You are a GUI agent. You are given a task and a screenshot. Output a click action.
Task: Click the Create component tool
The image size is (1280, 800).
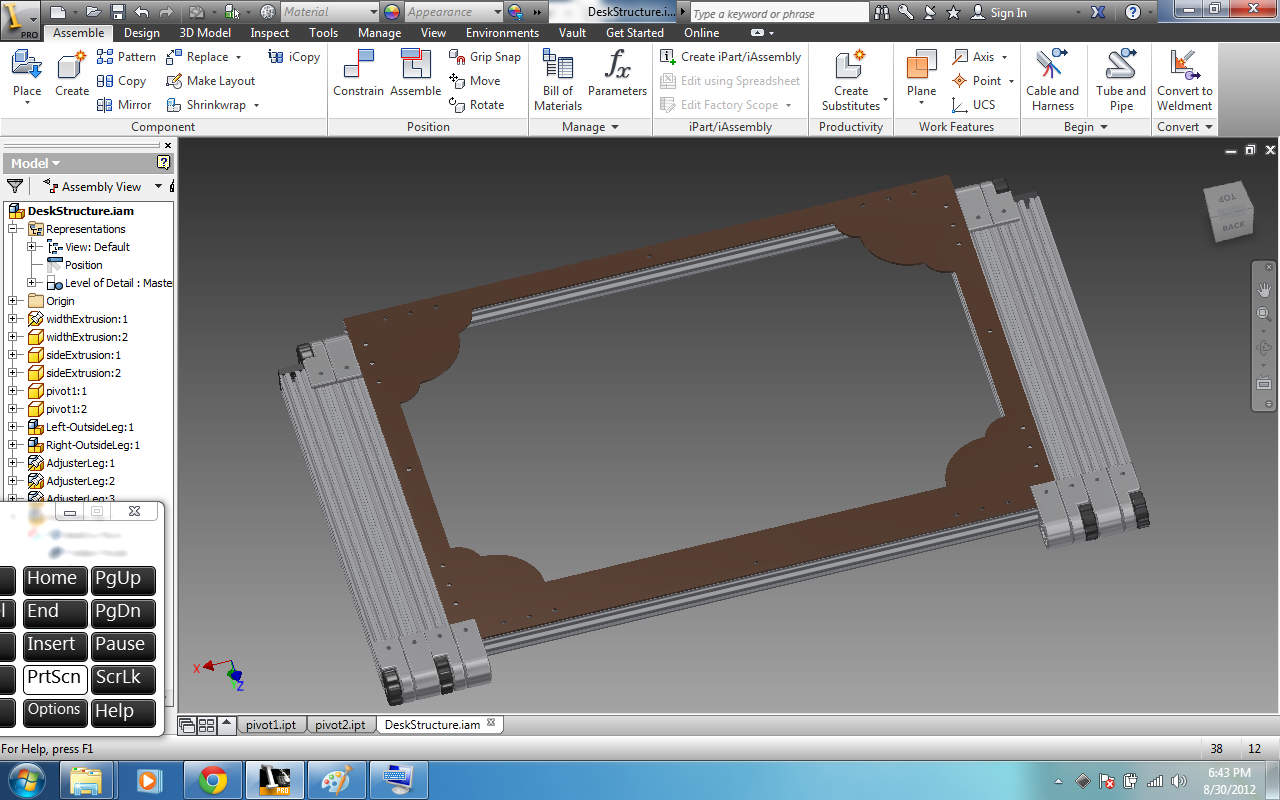72,75
